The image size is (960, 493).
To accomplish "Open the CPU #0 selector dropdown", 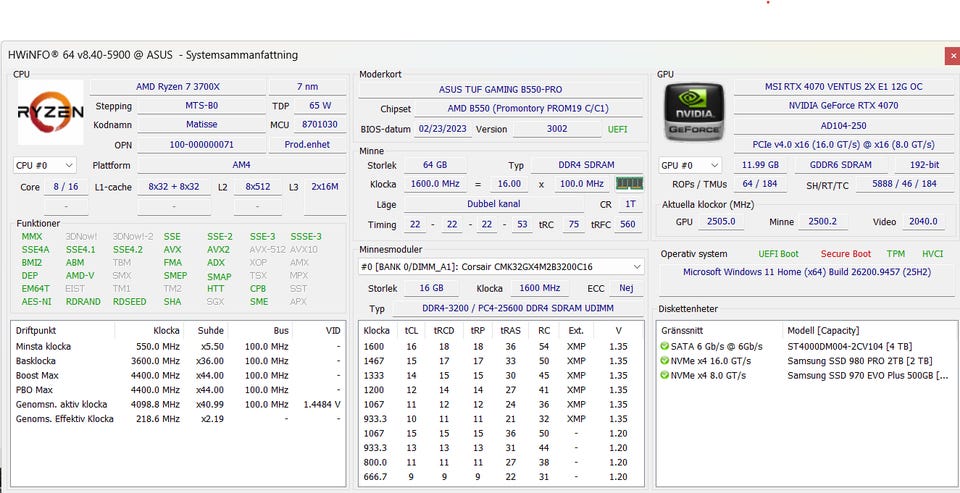I will coord(45,165).
